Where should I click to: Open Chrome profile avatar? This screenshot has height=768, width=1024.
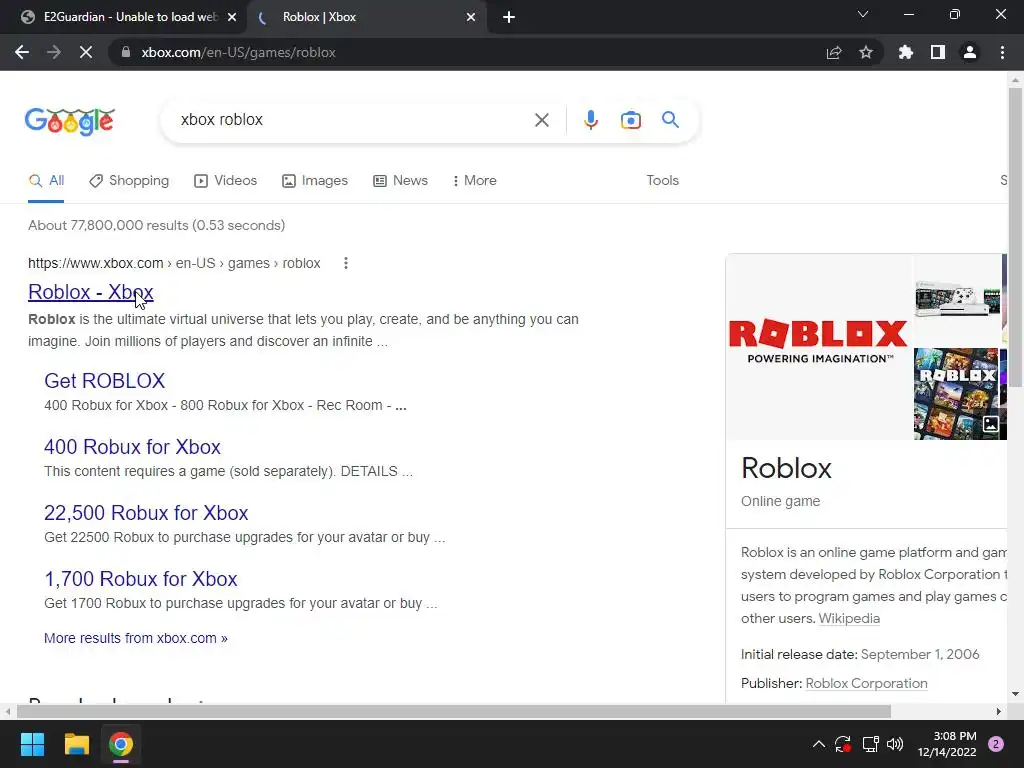click(x=970, y=52)
